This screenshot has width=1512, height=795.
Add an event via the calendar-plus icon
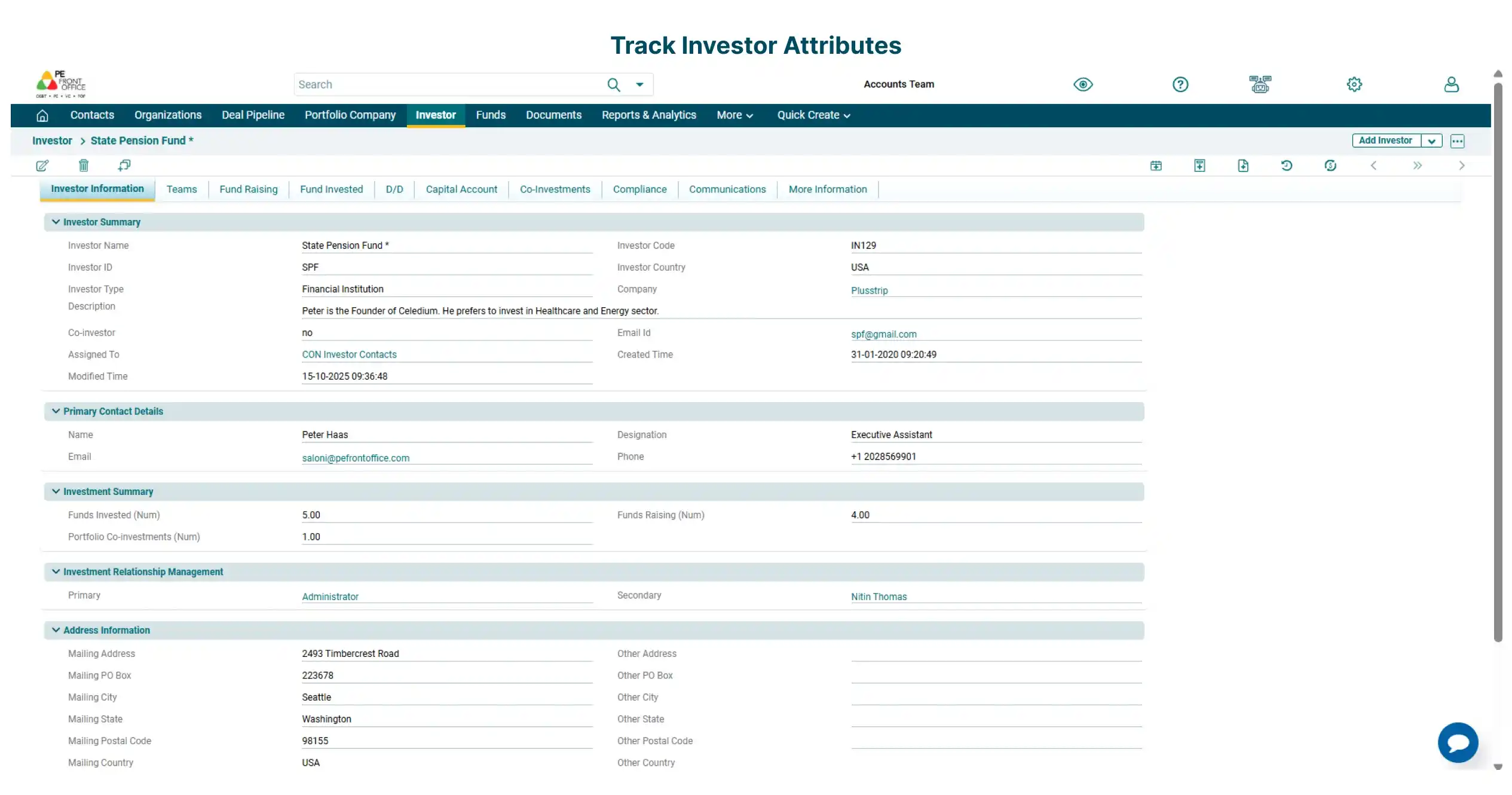(1156, 166)
